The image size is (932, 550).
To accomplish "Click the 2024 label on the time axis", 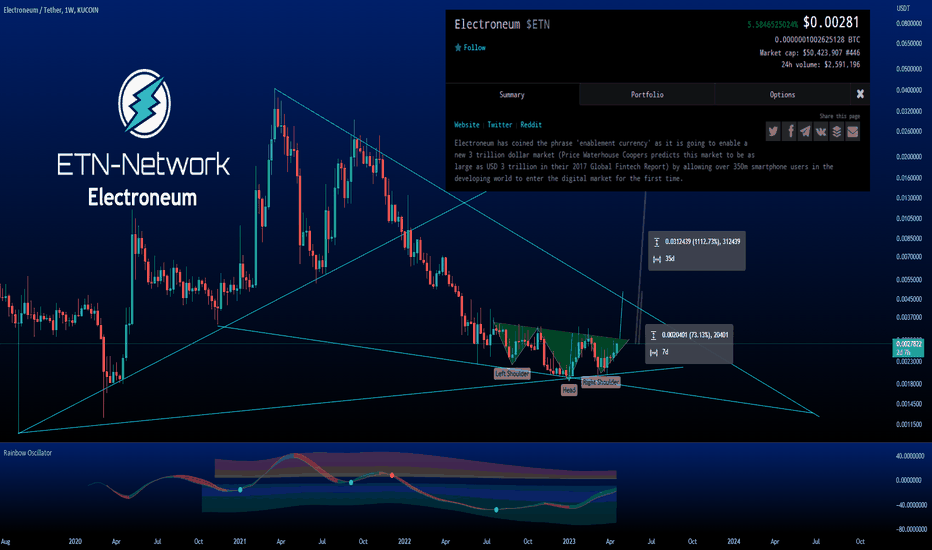I will 734,542.
